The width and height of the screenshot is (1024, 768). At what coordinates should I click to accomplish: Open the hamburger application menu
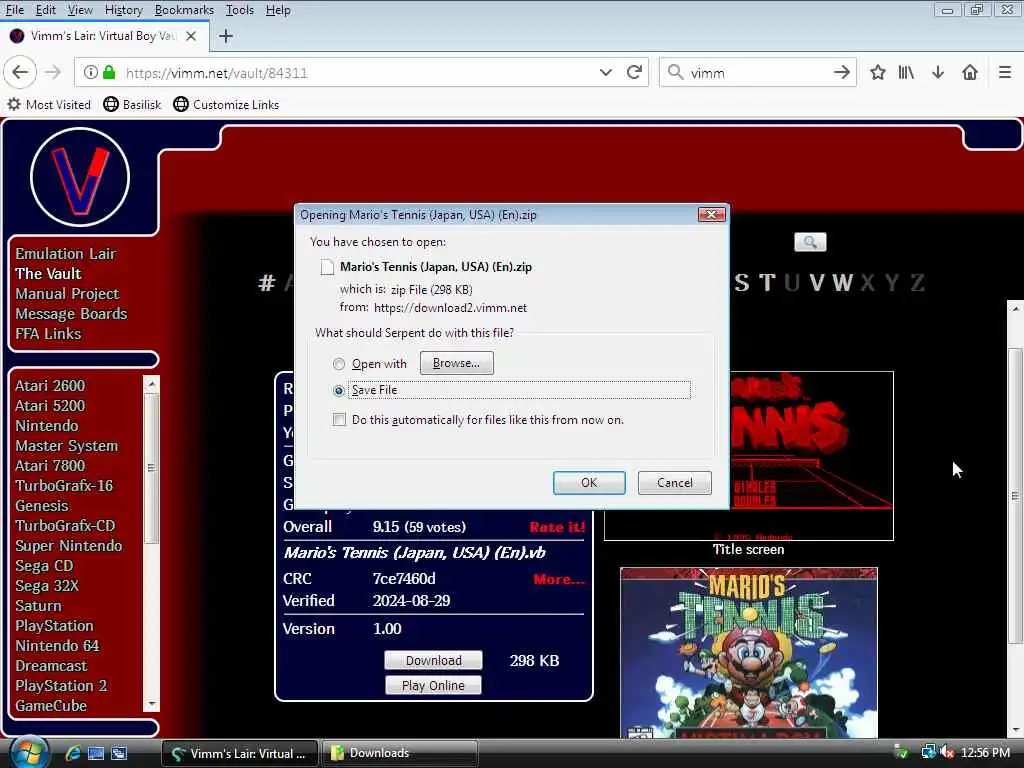(1004, 72)
